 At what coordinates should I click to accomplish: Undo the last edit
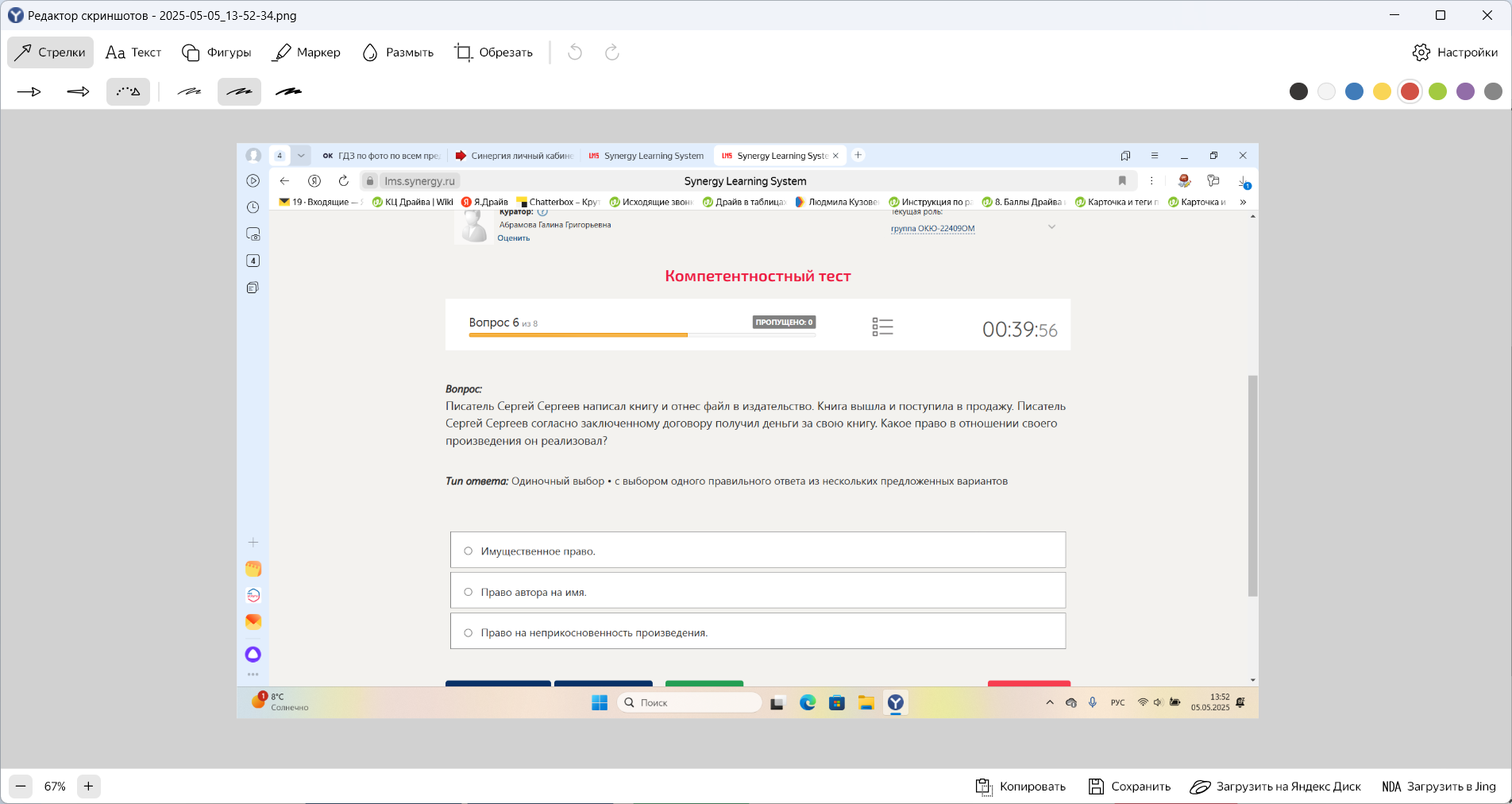(575, 52)
